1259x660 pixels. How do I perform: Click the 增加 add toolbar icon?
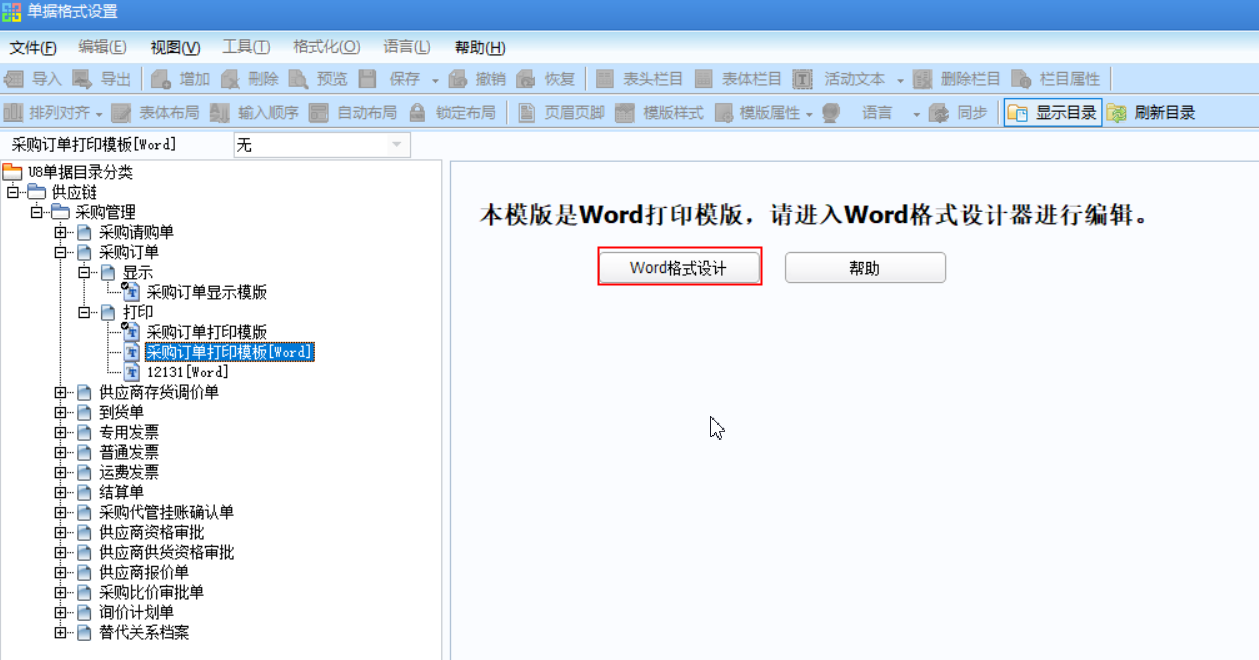pos(161,79)
